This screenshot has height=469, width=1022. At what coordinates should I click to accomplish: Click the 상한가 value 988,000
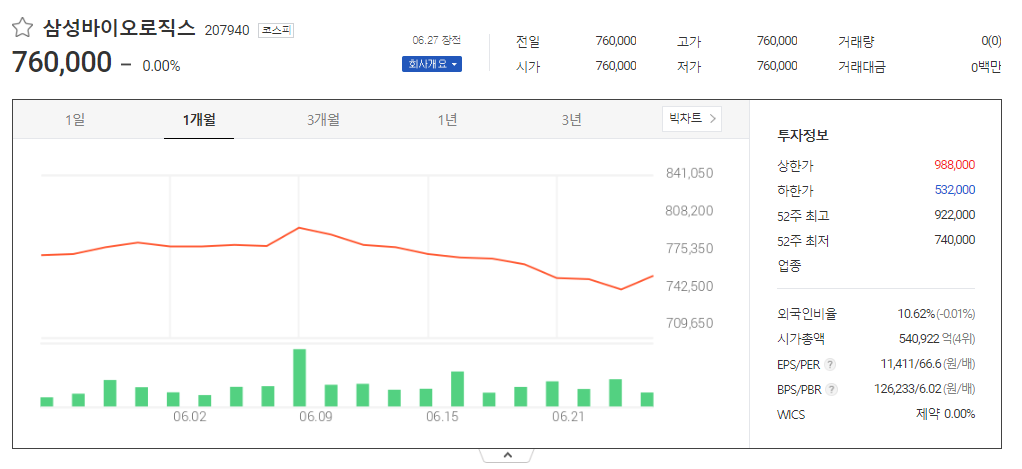954,165
